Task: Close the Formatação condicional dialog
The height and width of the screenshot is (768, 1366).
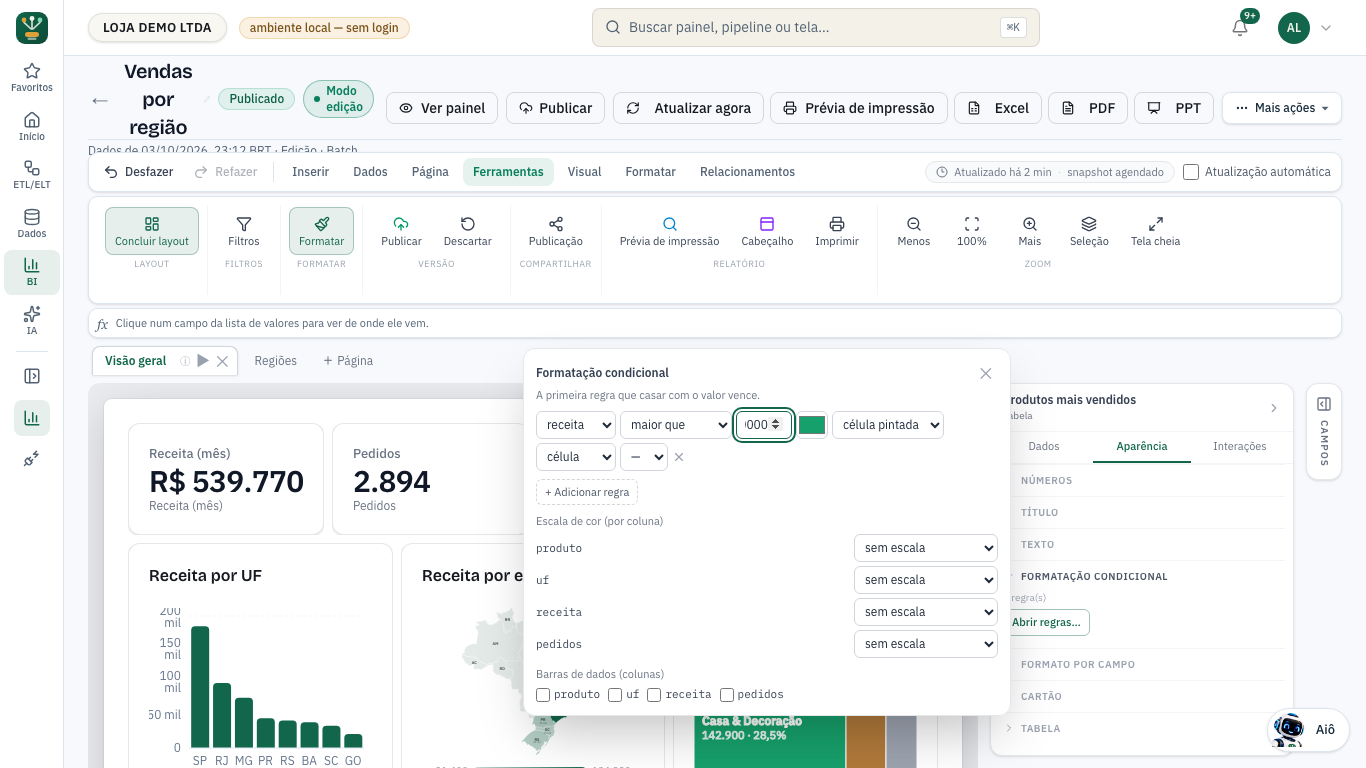Action: pyautogui.click(x=986, y=373)
